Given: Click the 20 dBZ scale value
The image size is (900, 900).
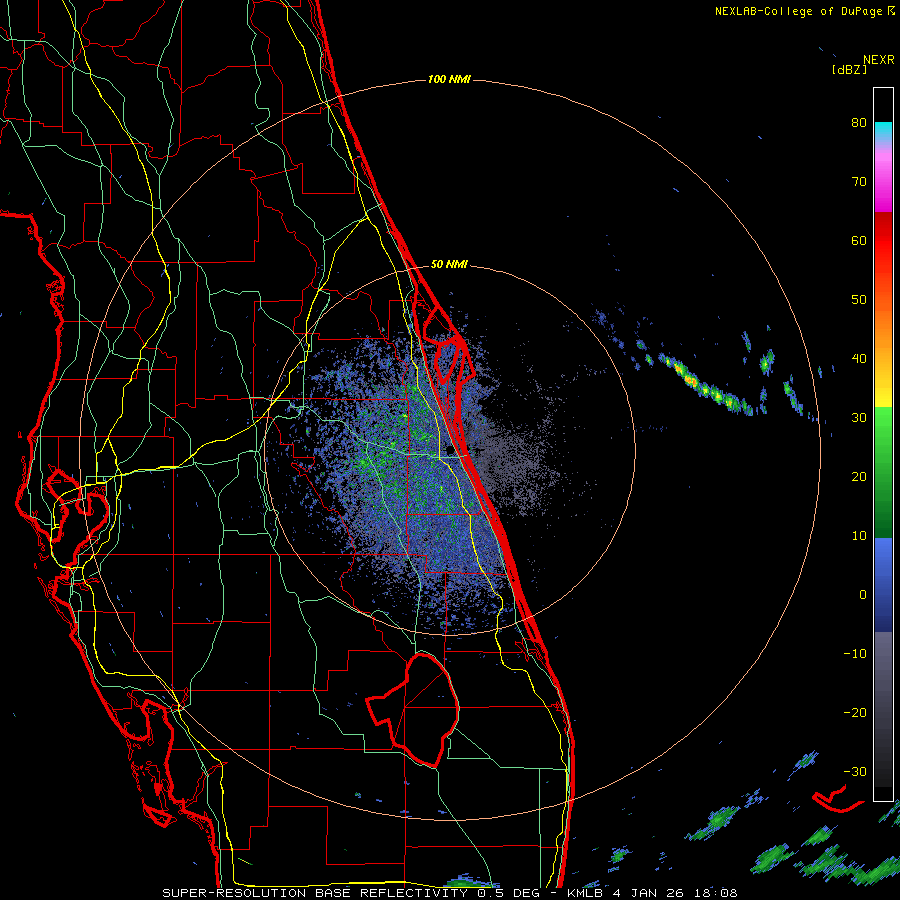Looking at the screenshot, I should tap(859, 476).
